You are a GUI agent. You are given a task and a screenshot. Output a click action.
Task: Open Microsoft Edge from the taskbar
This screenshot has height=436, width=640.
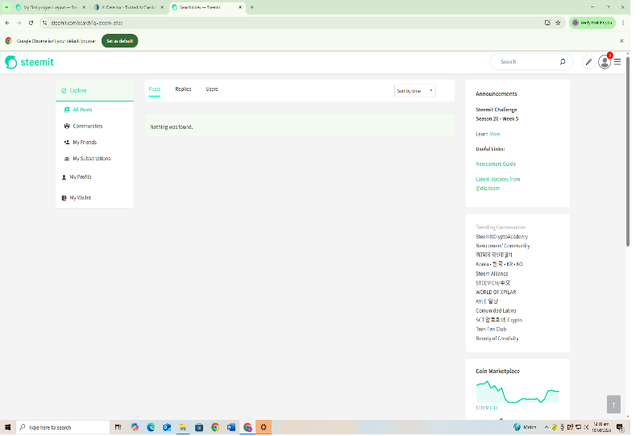(151, 427)
